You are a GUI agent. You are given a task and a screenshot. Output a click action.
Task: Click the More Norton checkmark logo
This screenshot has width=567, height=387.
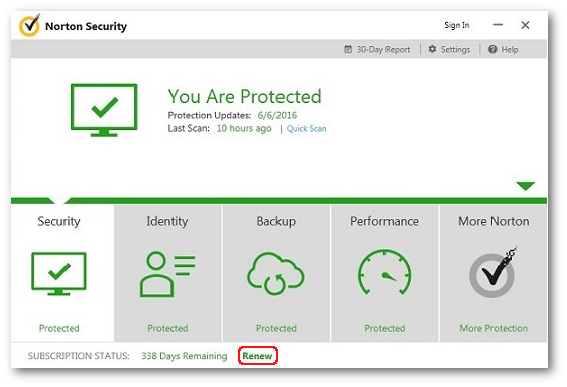click(493, 272)
